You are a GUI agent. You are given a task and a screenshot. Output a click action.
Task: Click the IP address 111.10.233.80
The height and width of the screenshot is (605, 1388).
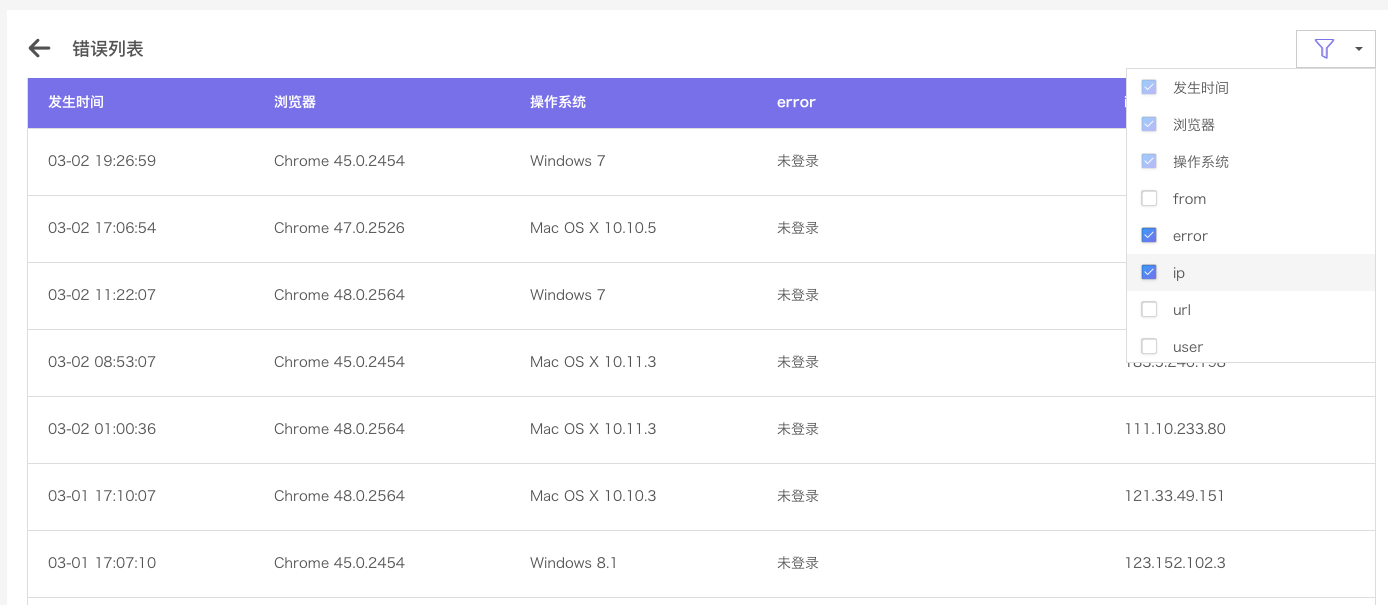coord(1175,429)
